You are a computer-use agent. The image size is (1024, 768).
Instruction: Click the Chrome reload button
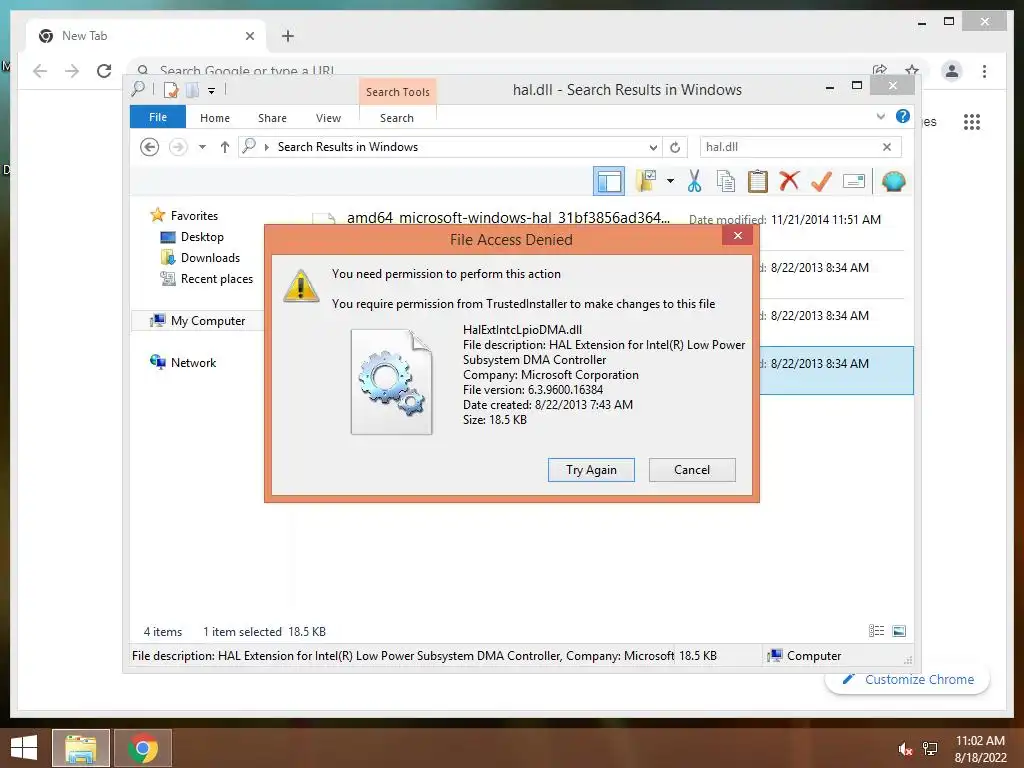[x=104, y=71]
